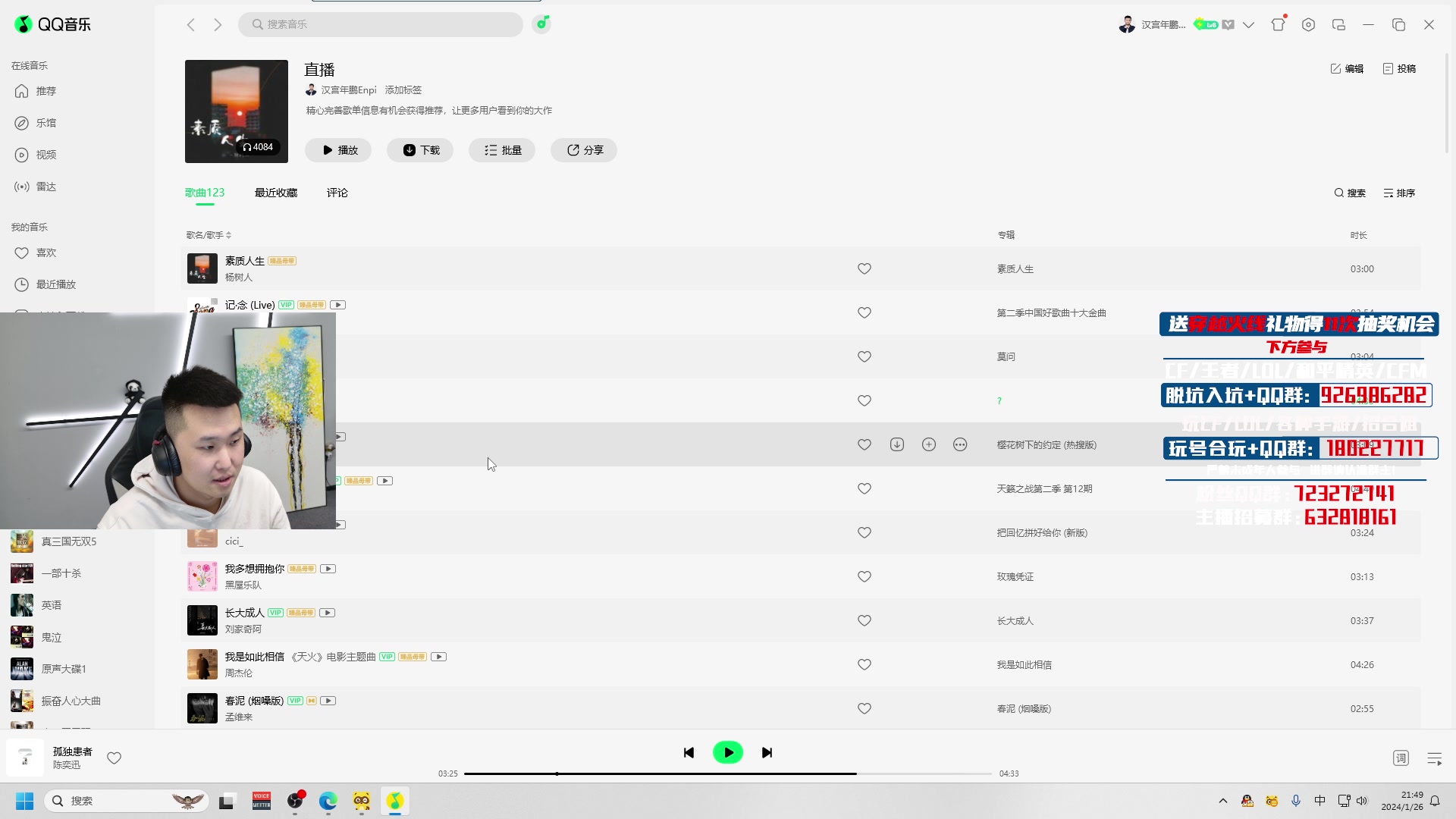Play the entire playlist with 播放 button
Image resolution: width=1456 pixels, height=819 pixels.
[x=338, y=150]
